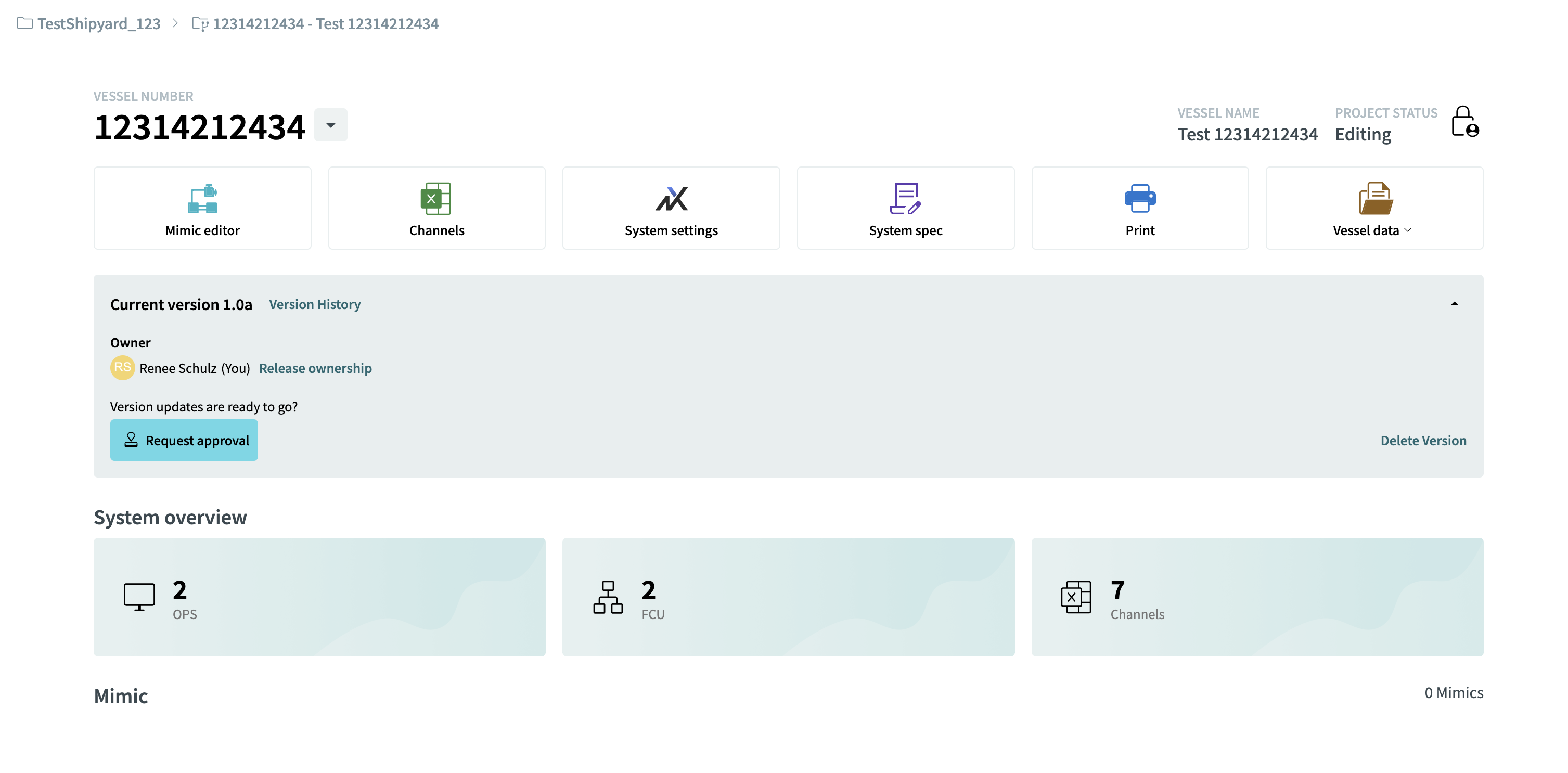
Task: Go to TestShipyard_123 breadcrumb
Action: click(99, 23)
